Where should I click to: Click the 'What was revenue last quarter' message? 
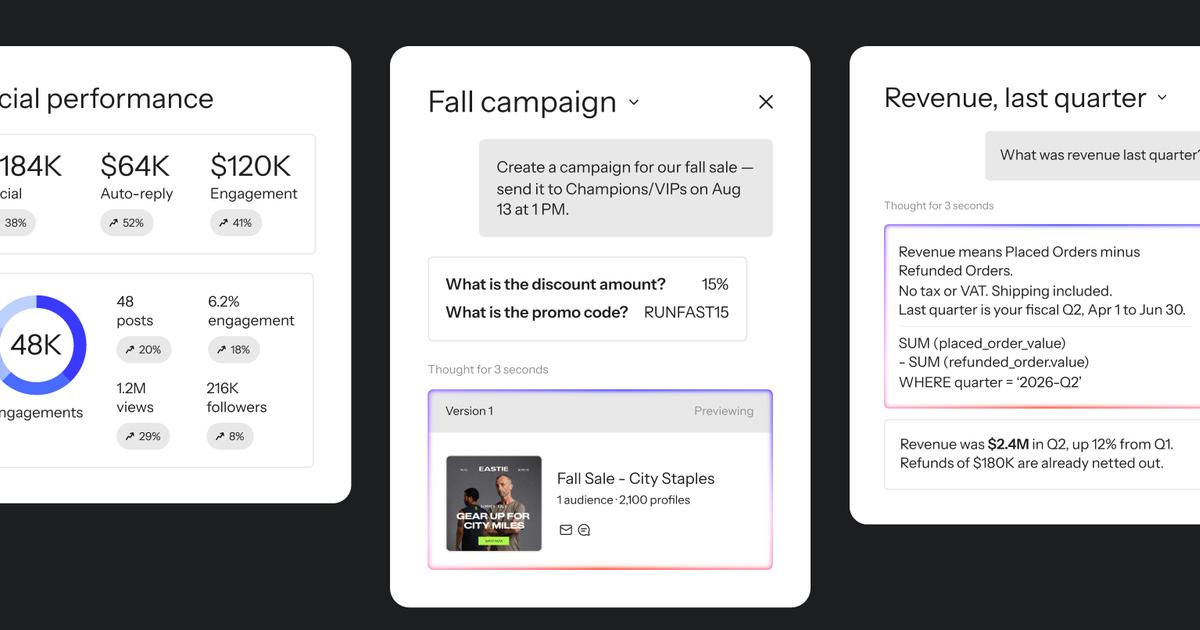tap(1092, 155)
